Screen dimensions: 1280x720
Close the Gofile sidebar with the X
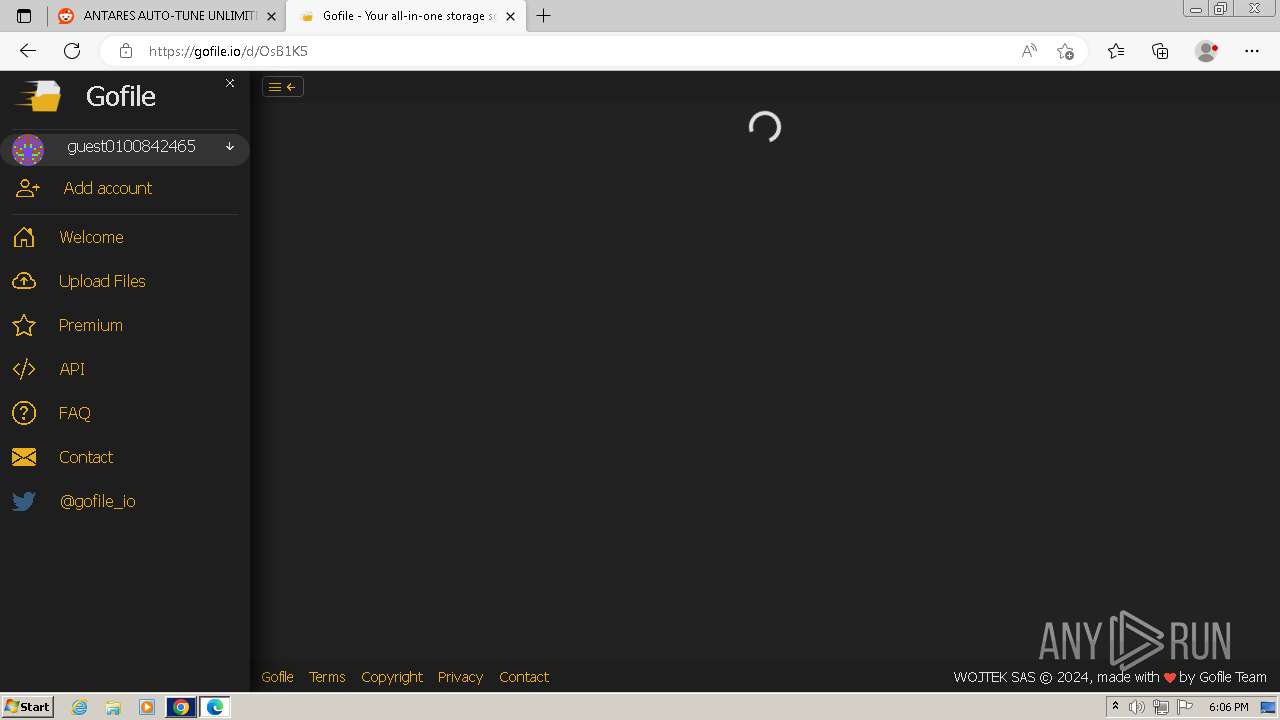(x=230, y=83)
